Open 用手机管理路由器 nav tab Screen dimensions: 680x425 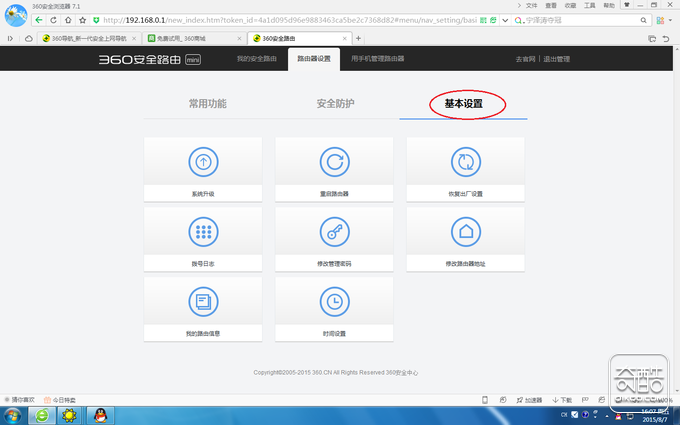point(377,59)
